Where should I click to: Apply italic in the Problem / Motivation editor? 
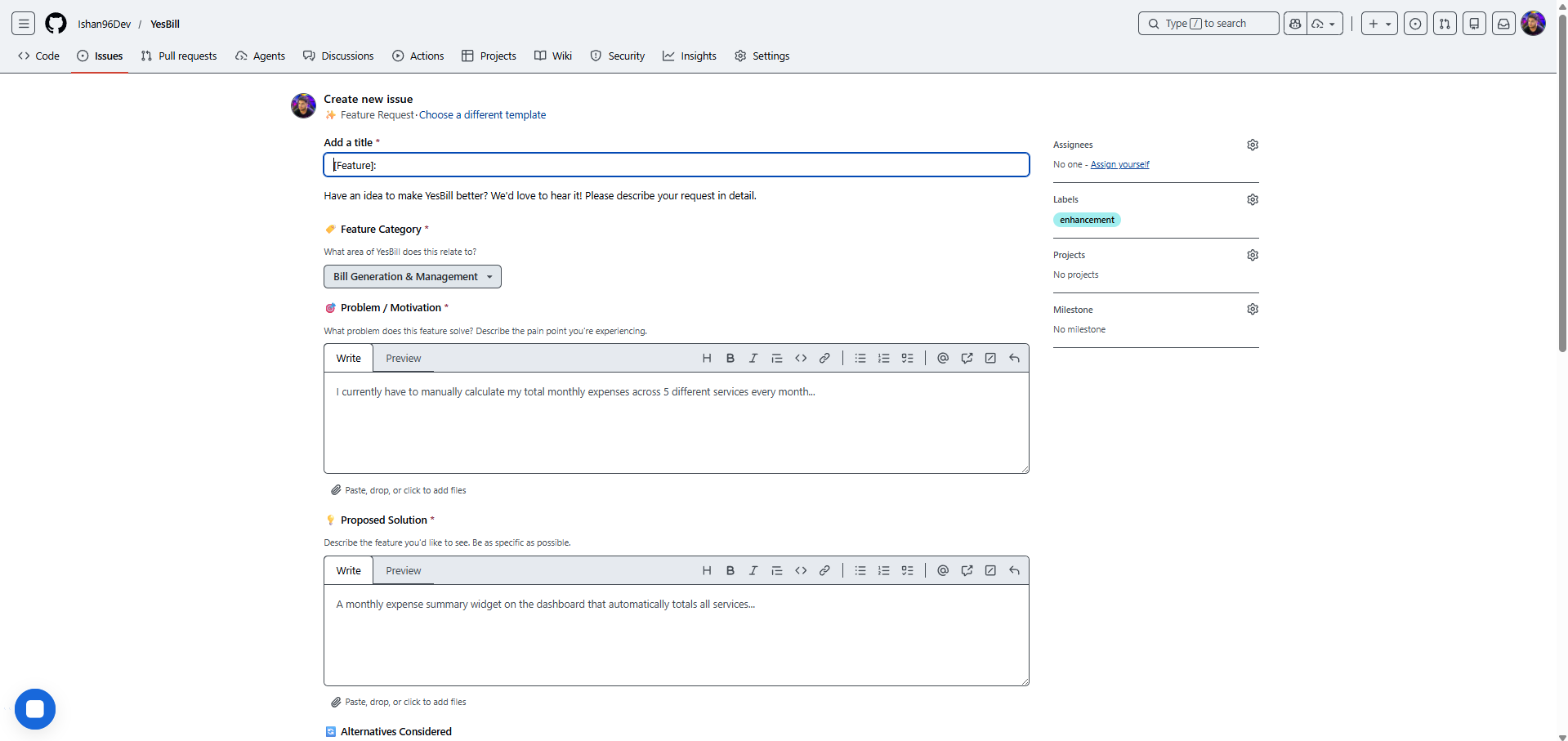[x=753, y=358]
